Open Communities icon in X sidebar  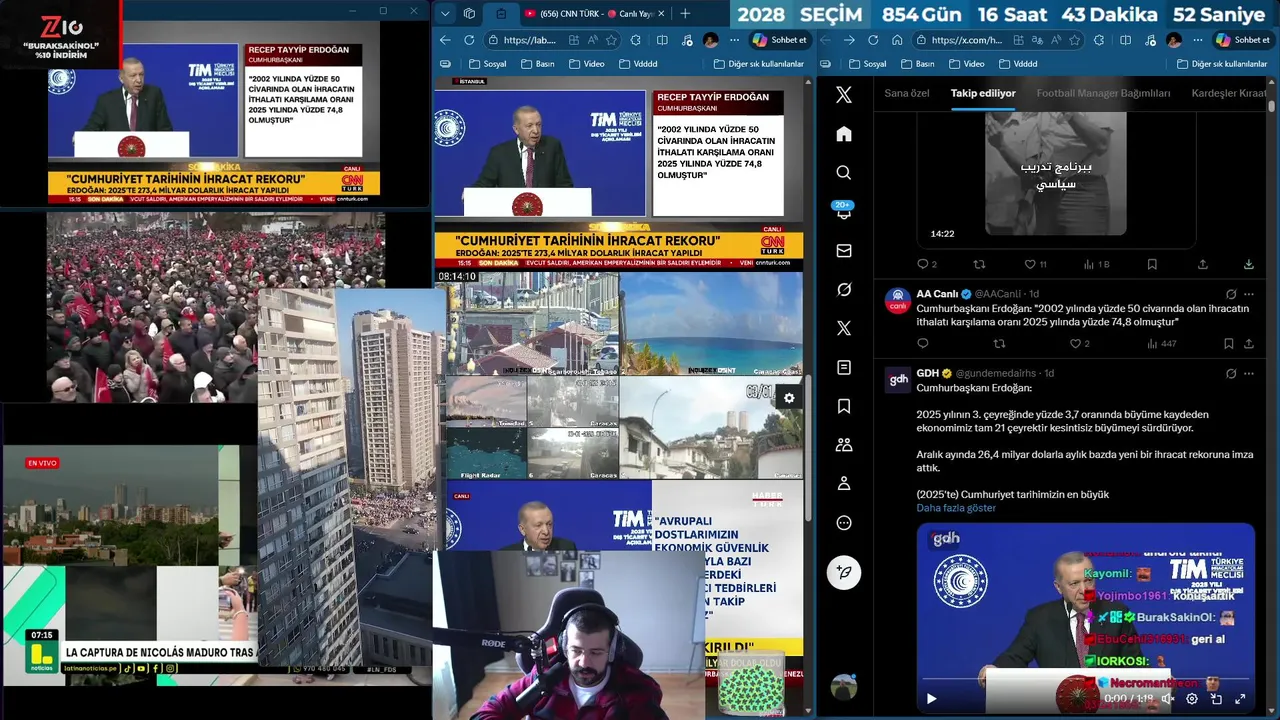[844, 445]
